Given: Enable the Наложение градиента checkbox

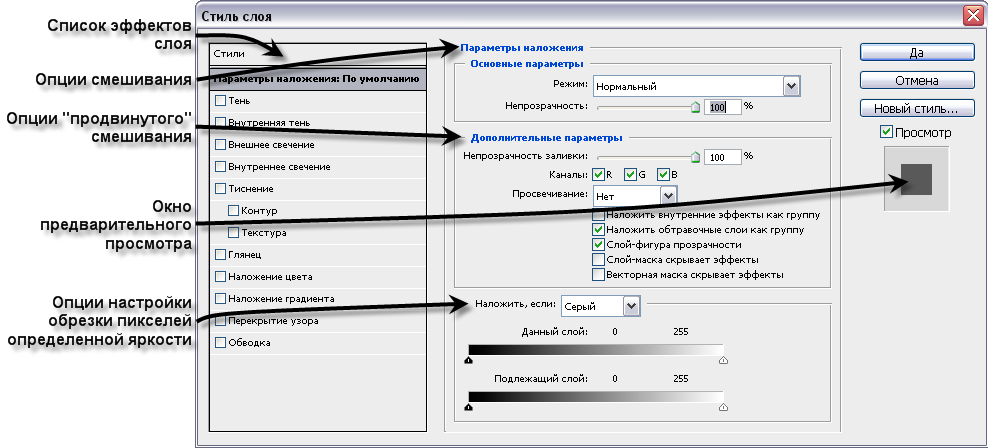Looking at the screenshot, I should click(x=220, y=299).
